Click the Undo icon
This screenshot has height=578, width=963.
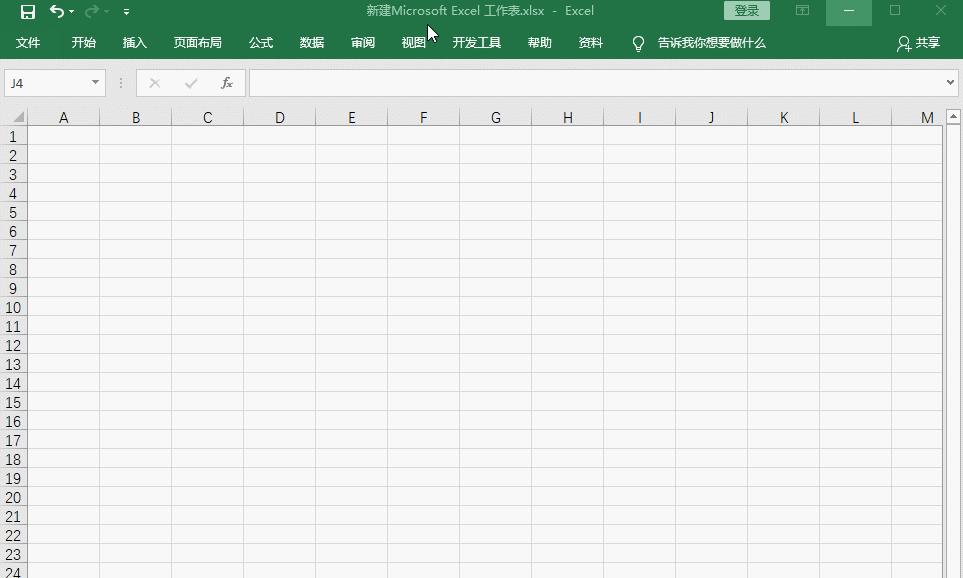pos(56,10)
